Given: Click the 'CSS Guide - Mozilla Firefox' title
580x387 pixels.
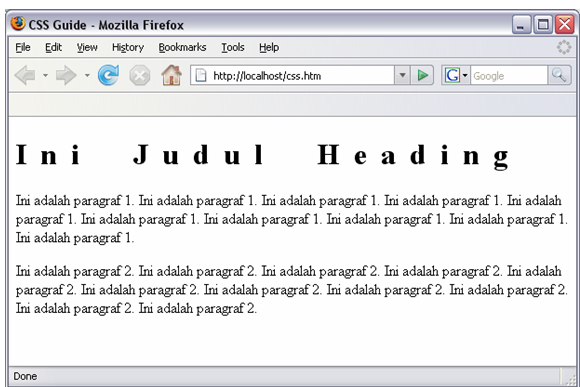Looking at the screenshot, I should pos(106,25).
